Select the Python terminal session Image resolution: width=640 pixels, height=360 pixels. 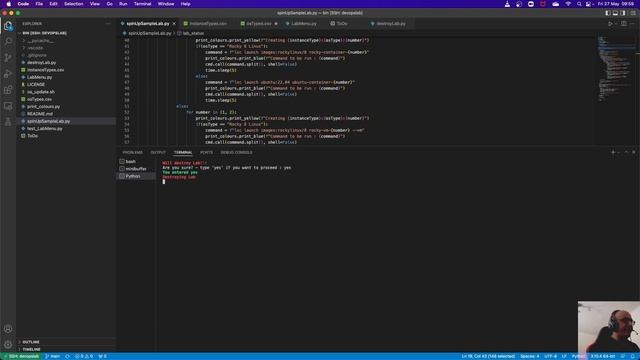136,176
